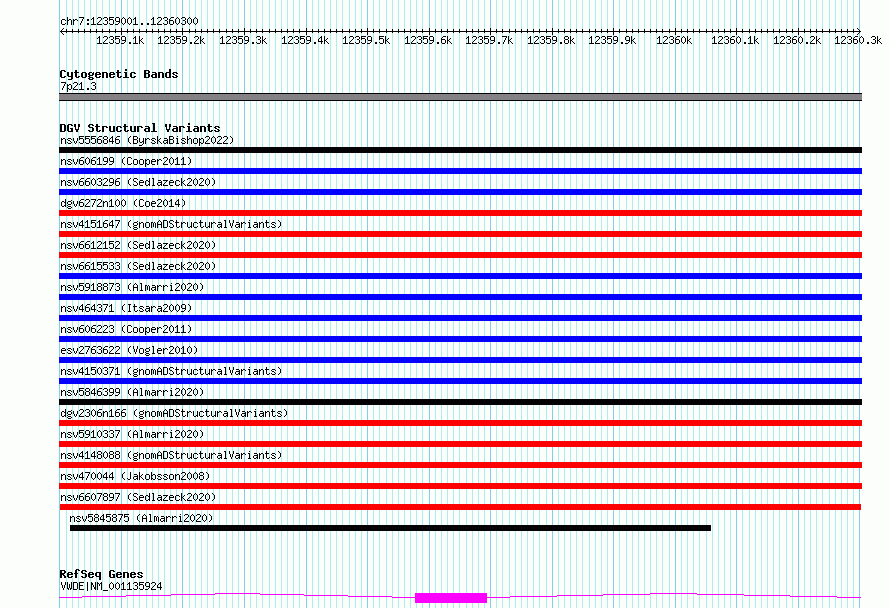
Task: Click the nsv5556846 (ByrskaBishop2022) variant label
Action: 147,140
